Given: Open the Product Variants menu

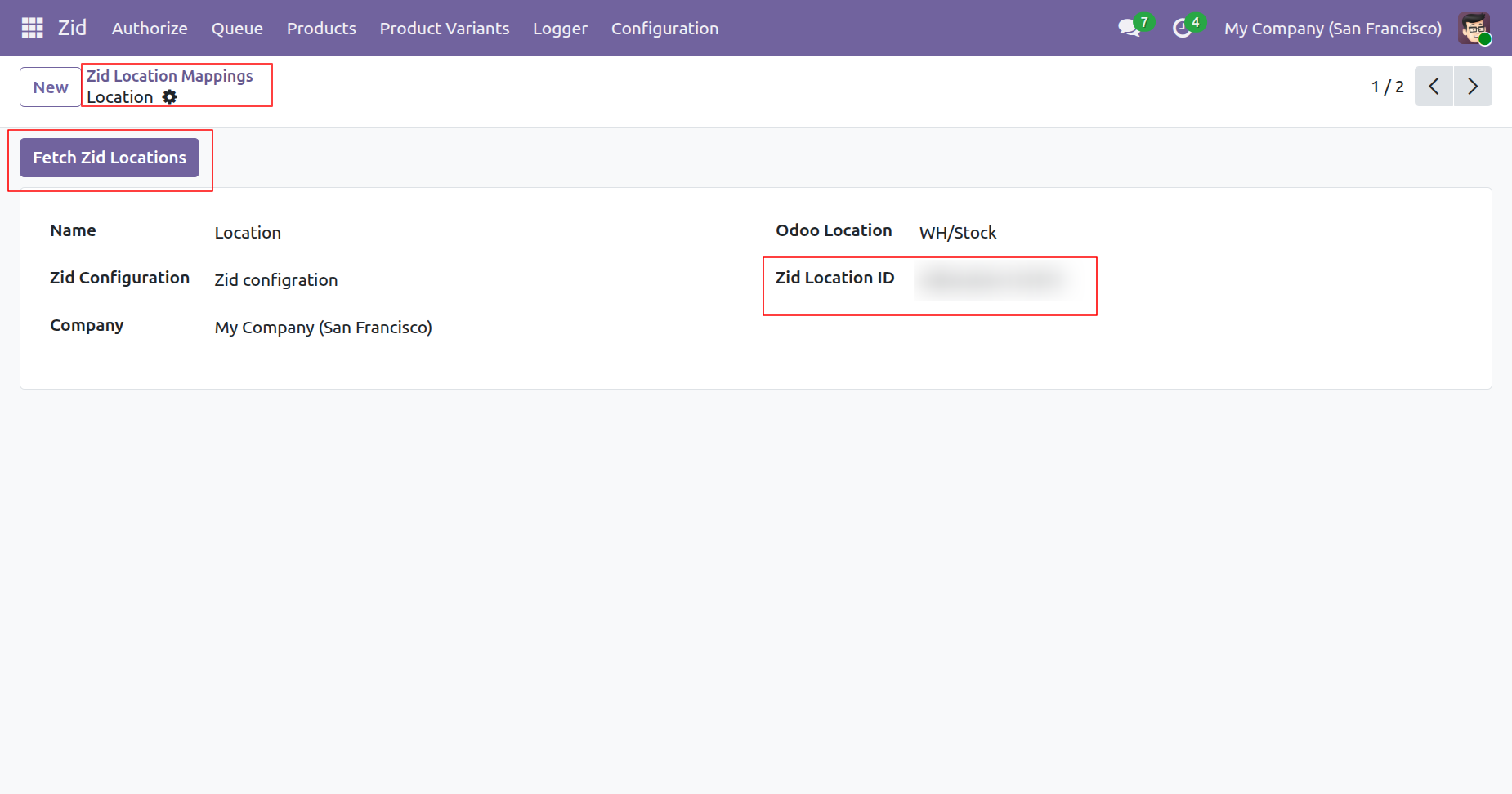Looking at the screenshot, I should point(445,29).
